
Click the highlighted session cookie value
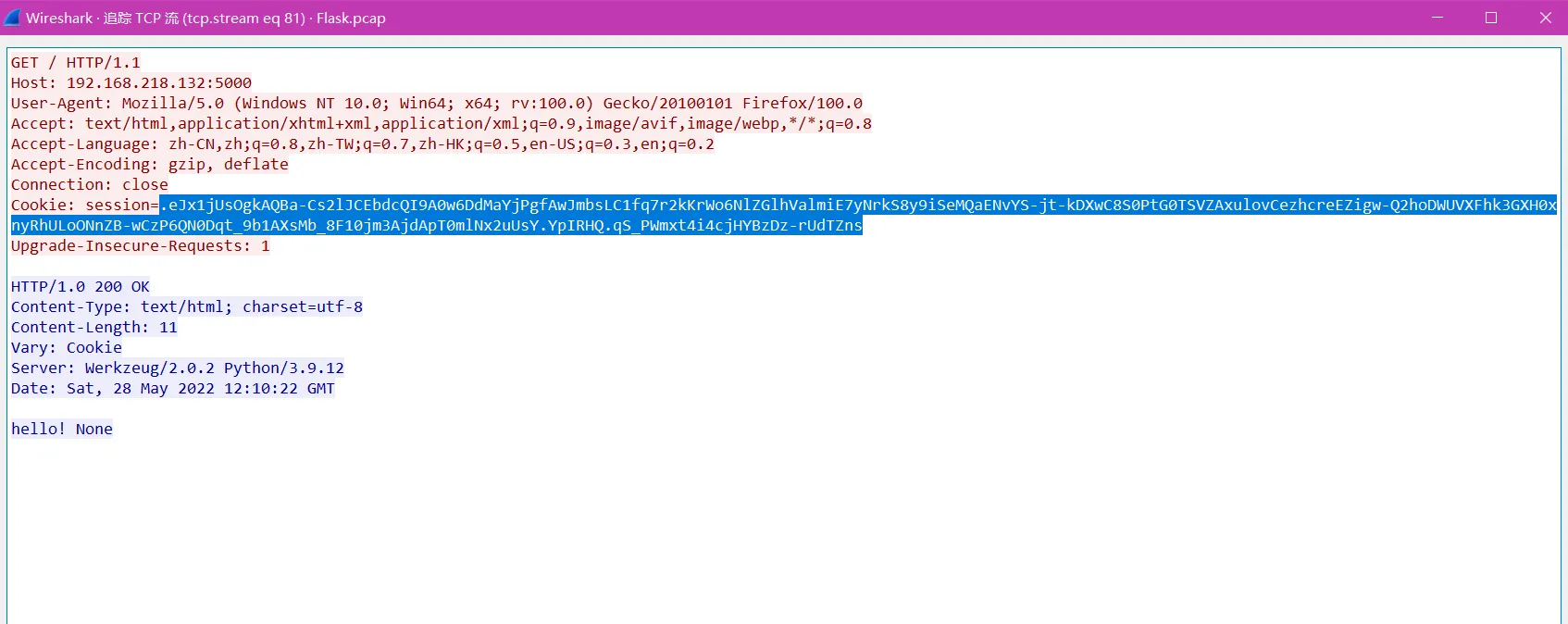833,206
